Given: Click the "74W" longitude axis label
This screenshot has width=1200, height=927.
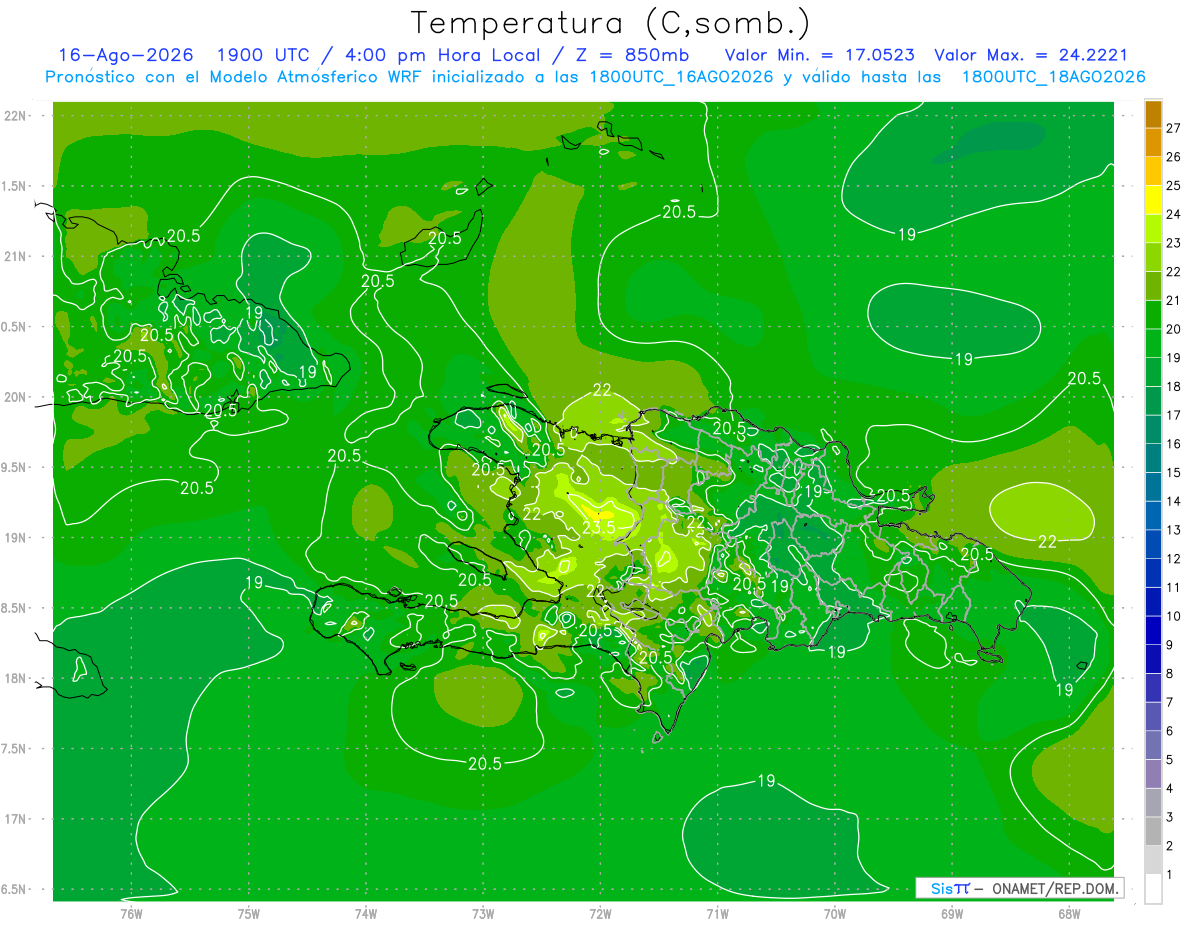Looking at the screenshot, I should point(366,913).
